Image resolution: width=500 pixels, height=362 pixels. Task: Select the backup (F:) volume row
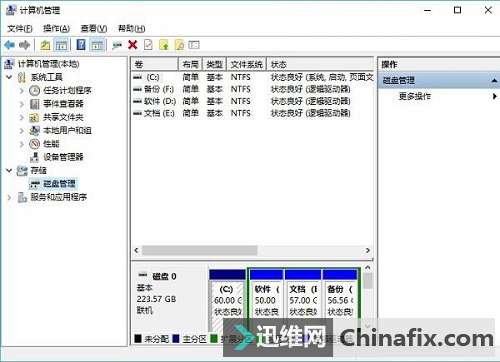tap(252, 89)
